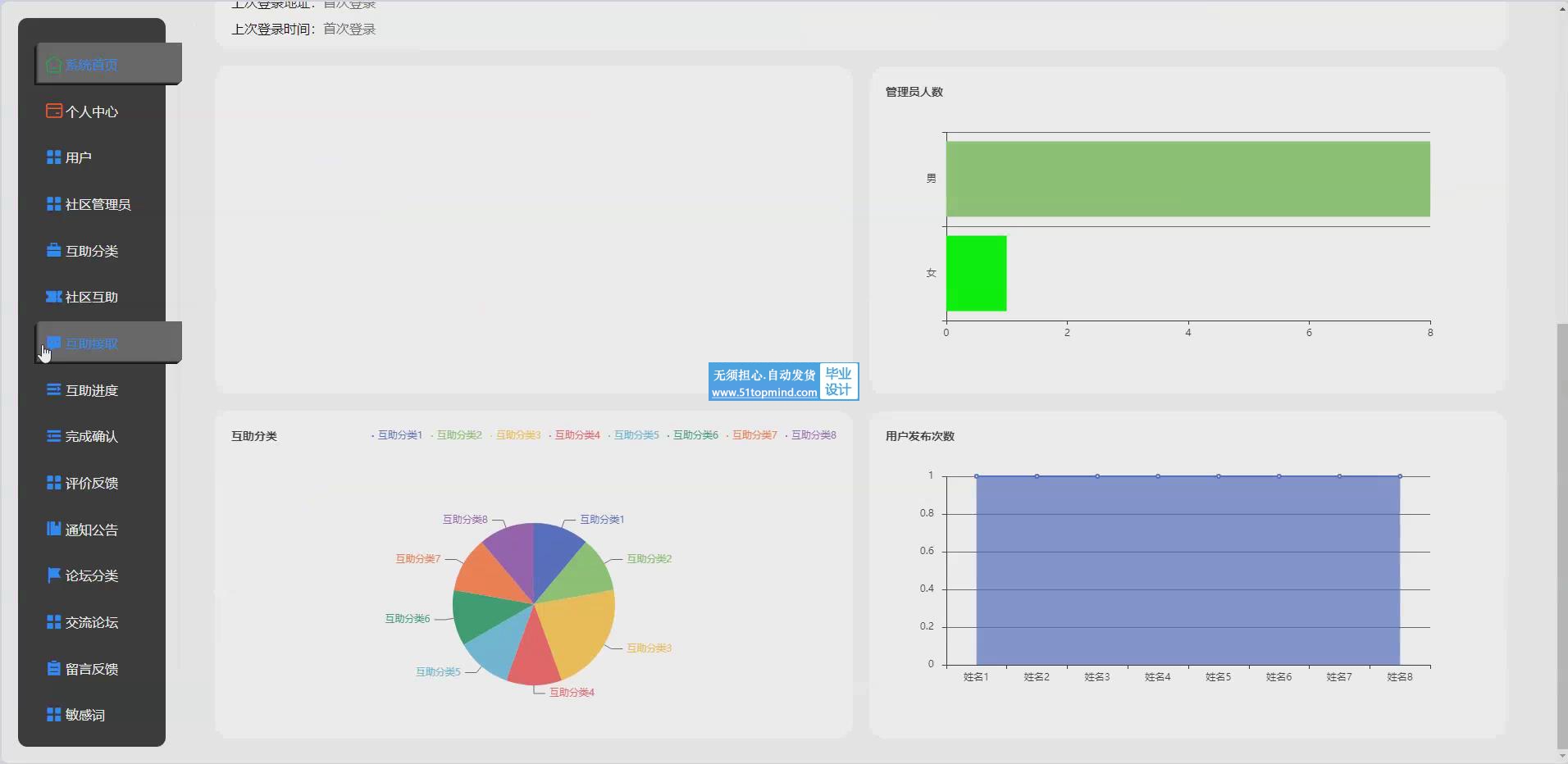The width and height of the screenshot is (1568, 764).
Task: Hide 互助分类4 series via legend
Action: tap(574, 435)
